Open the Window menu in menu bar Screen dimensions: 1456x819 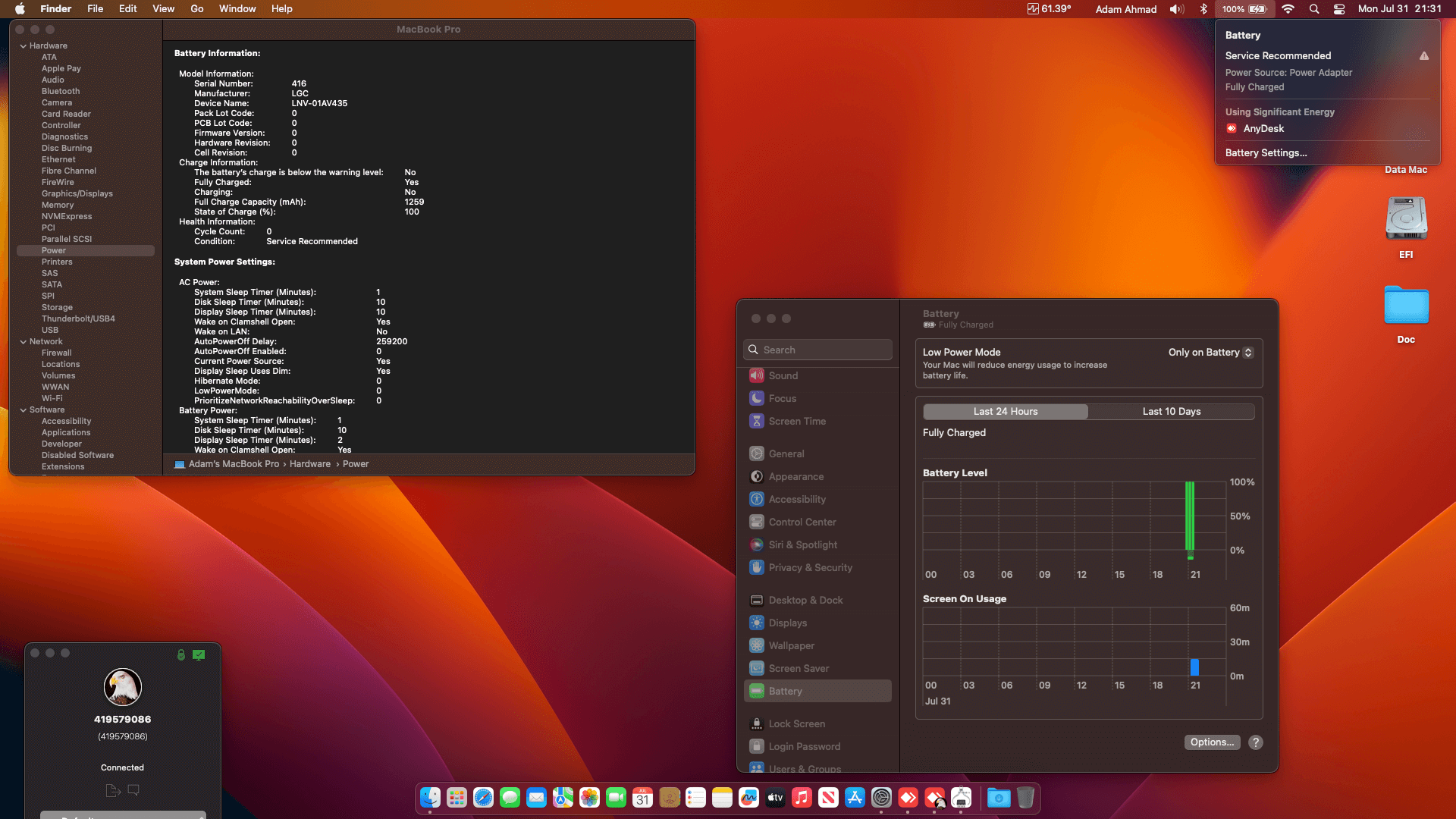coord(237,9)
